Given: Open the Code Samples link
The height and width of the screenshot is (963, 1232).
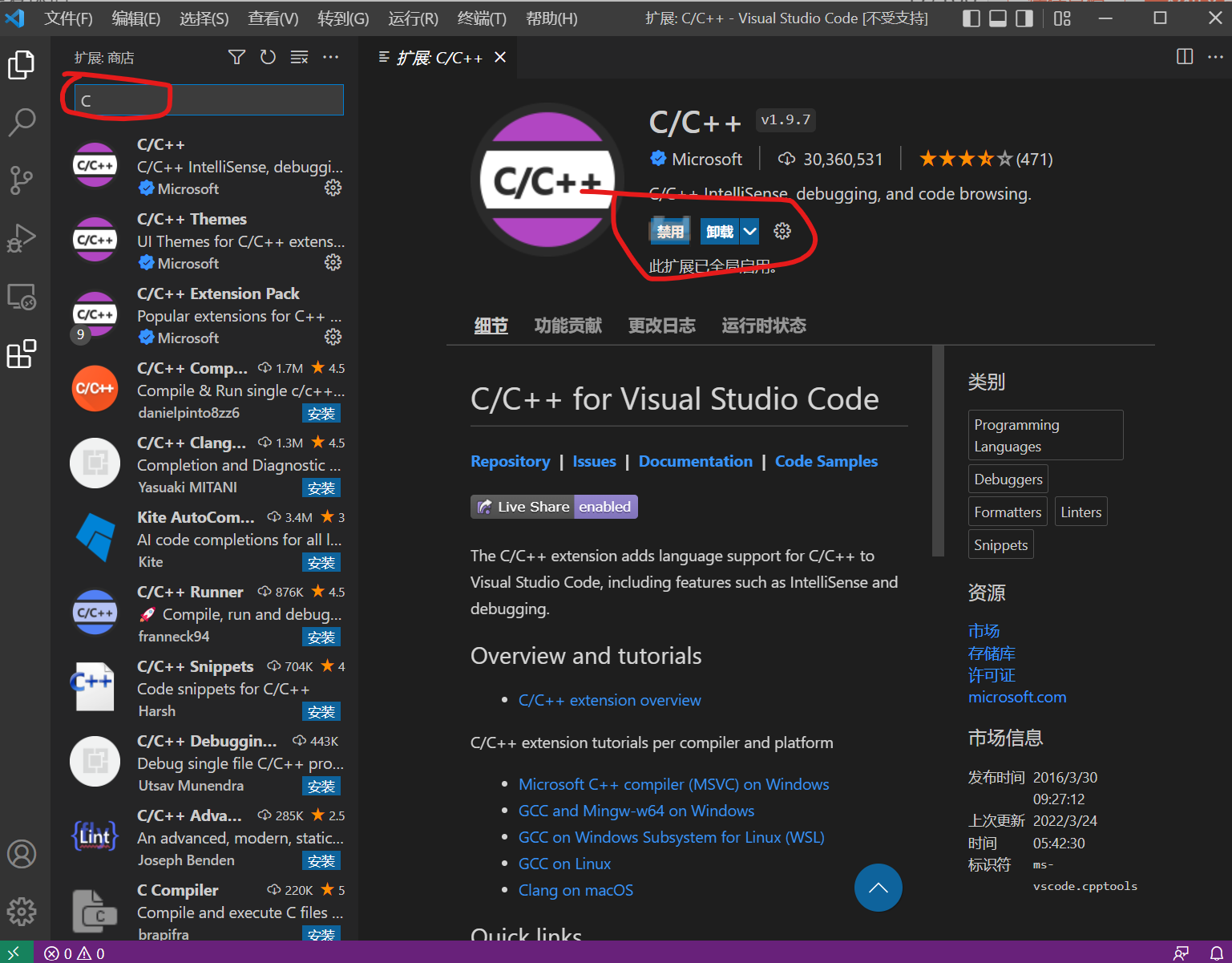Looking at the screenshot, I should click(x=826, y=461).
